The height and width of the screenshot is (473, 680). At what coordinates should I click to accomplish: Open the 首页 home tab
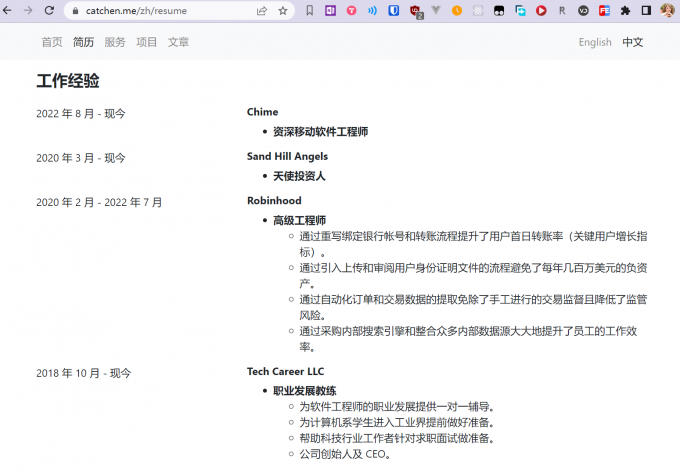(x=52, y=42)
